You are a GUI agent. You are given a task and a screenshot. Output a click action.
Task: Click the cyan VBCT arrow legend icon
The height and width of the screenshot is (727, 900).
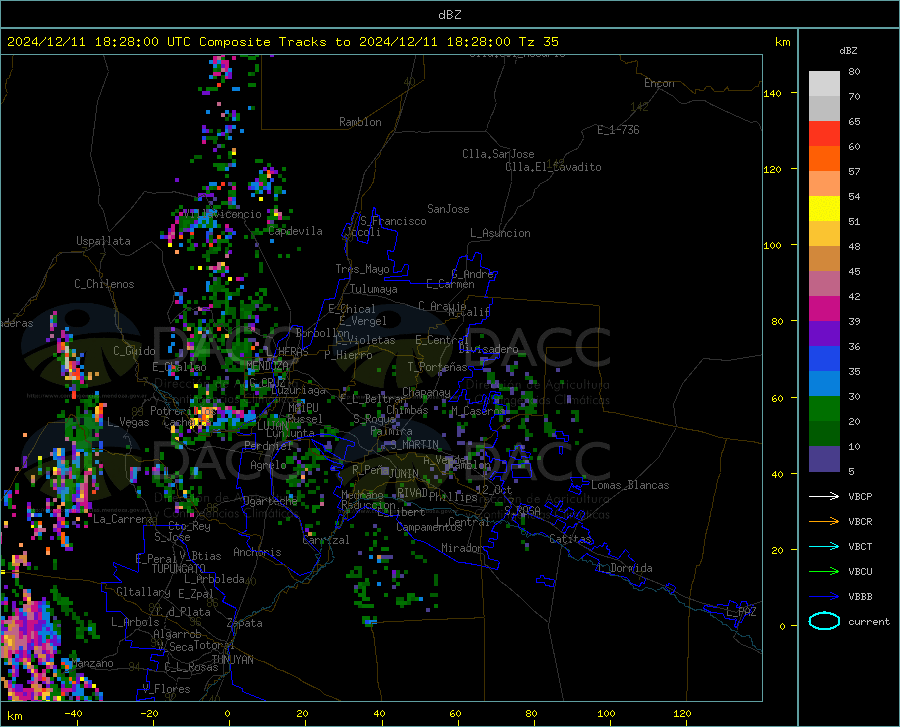tap(824, 546)
